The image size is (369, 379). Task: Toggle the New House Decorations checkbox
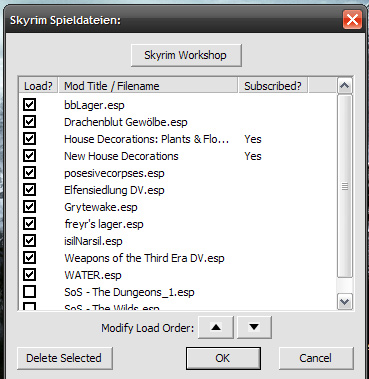tap(29, 156)
